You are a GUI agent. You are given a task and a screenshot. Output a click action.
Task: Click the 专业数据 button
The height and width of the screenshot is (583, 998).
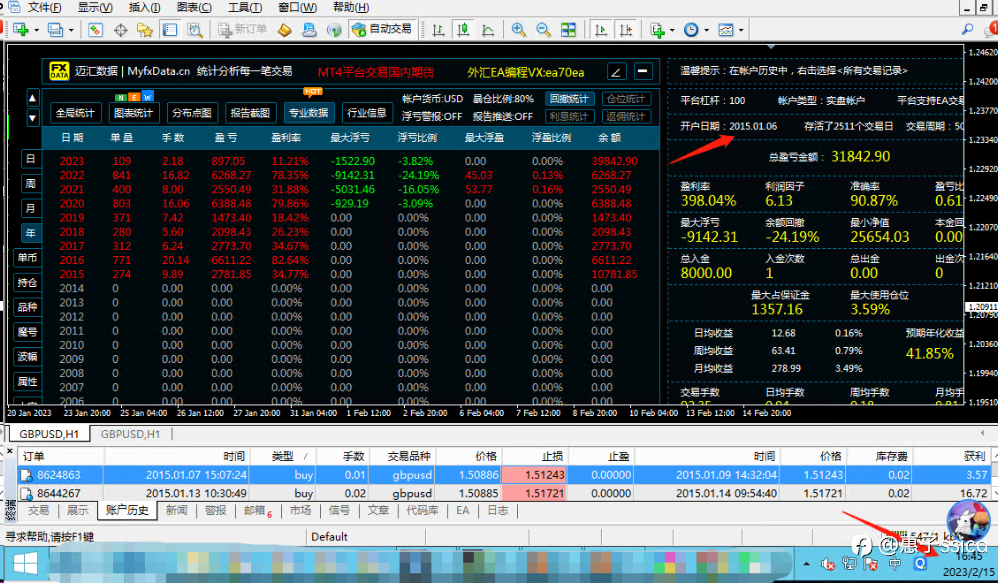(309, 113)
